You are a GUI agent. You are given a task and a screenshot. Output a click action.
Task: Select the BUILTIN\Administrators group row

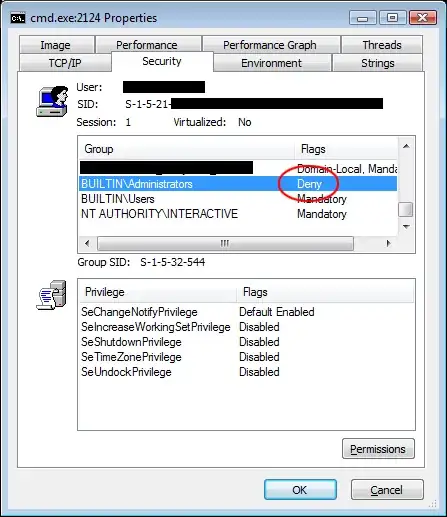[x=238, y=184]
